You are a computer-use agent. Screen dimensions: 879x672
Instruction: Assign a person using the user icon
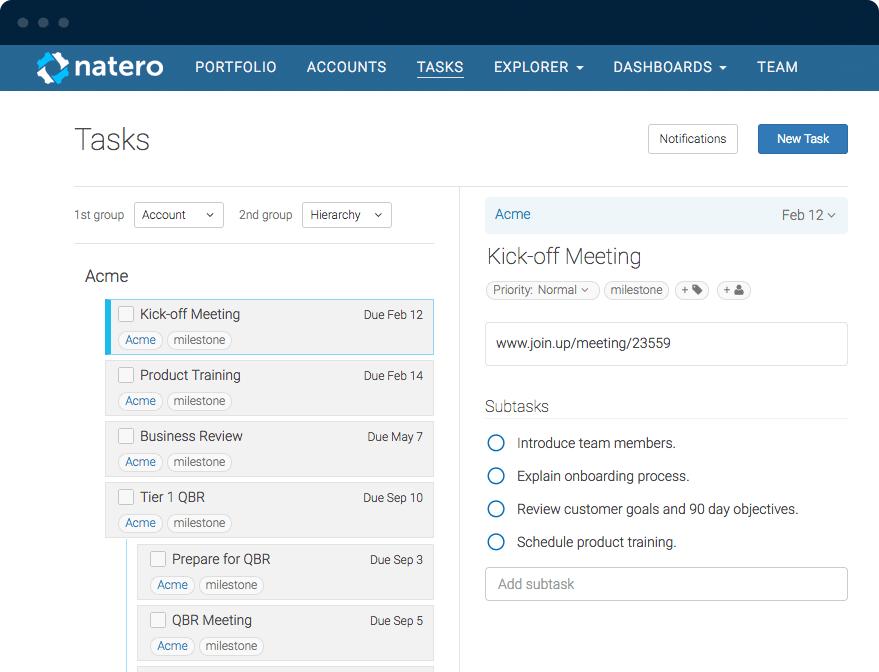(733, 290)
